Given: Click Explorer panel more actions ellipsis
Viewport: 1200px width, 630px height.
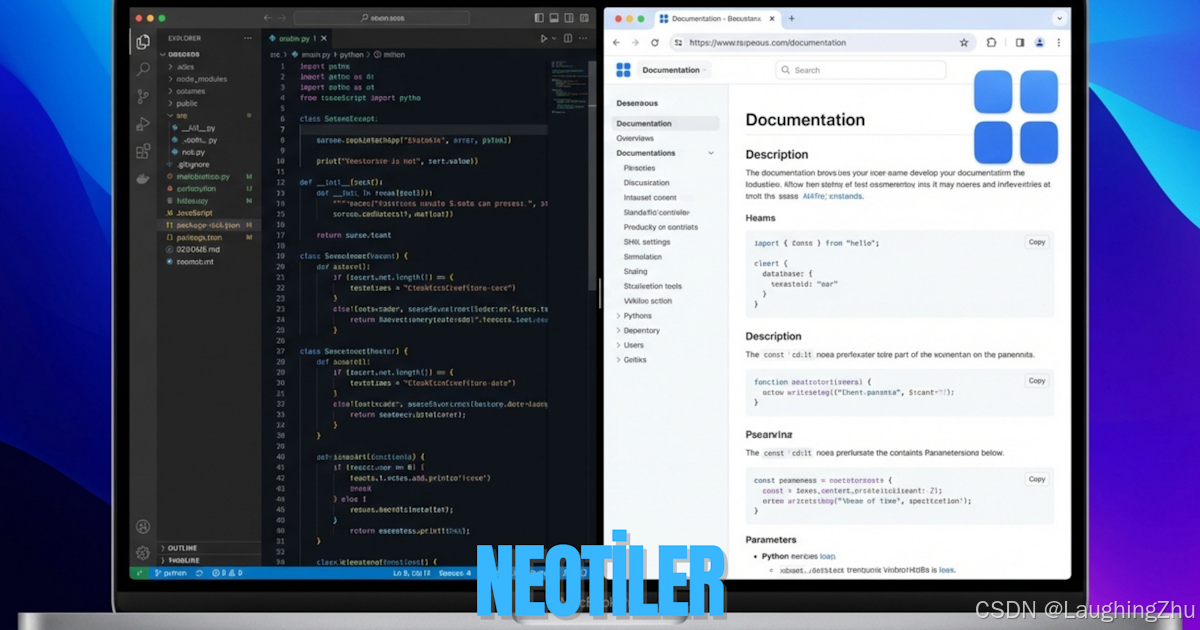Looking at the screenshot, I should [x=249, y=38].
